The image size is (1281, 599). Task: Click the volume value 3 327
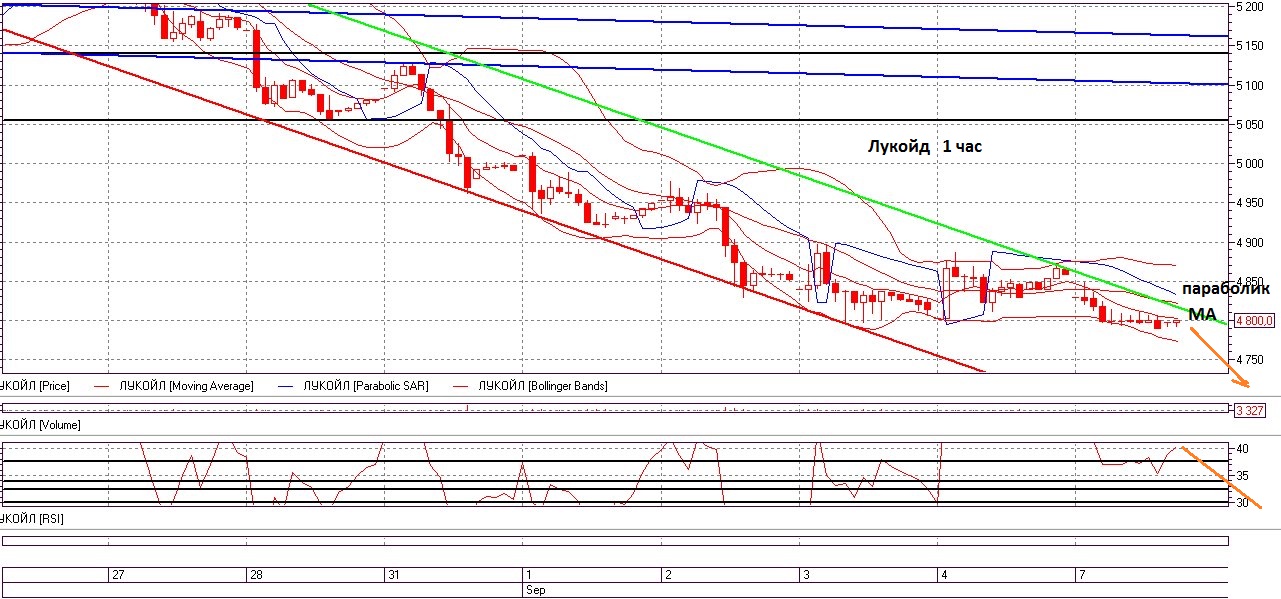coord(1250,411)
